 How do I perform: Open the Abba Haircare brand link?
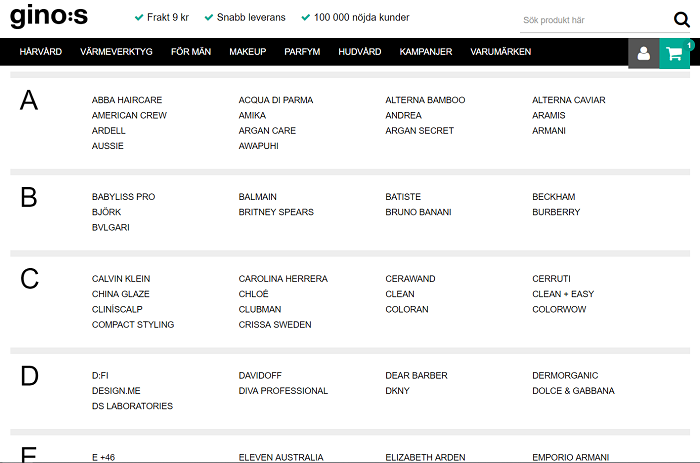127,100
